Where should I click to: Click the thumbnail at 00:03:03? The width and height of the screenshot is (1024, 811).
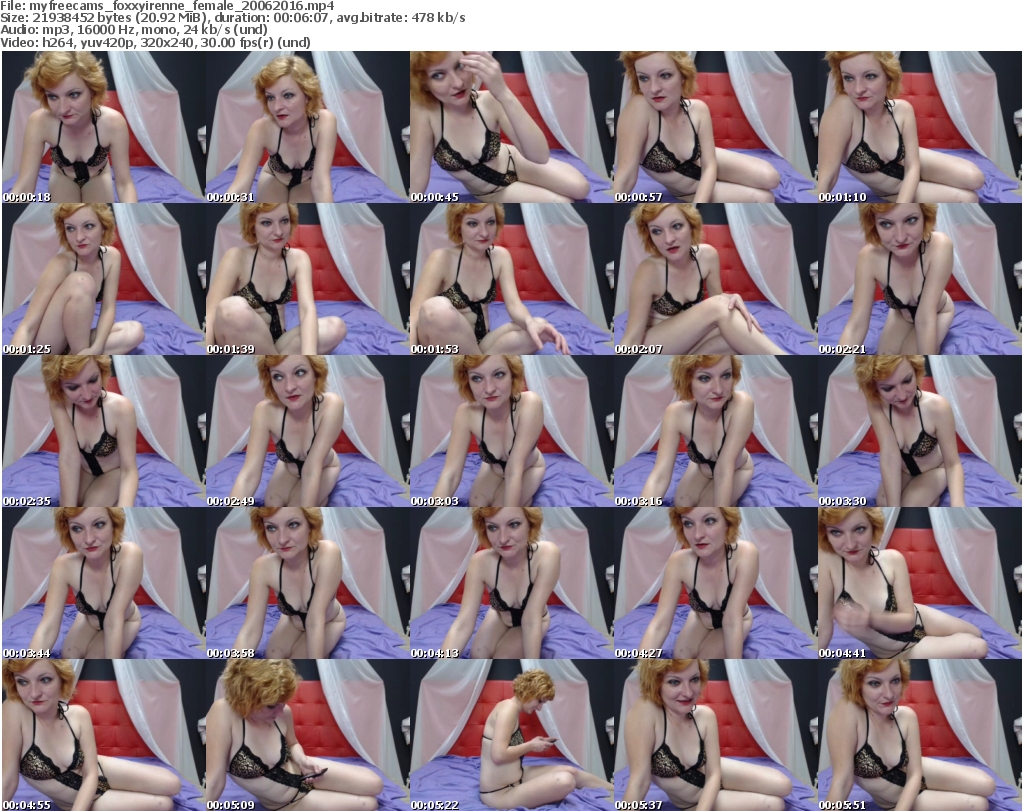pos(511,431)
